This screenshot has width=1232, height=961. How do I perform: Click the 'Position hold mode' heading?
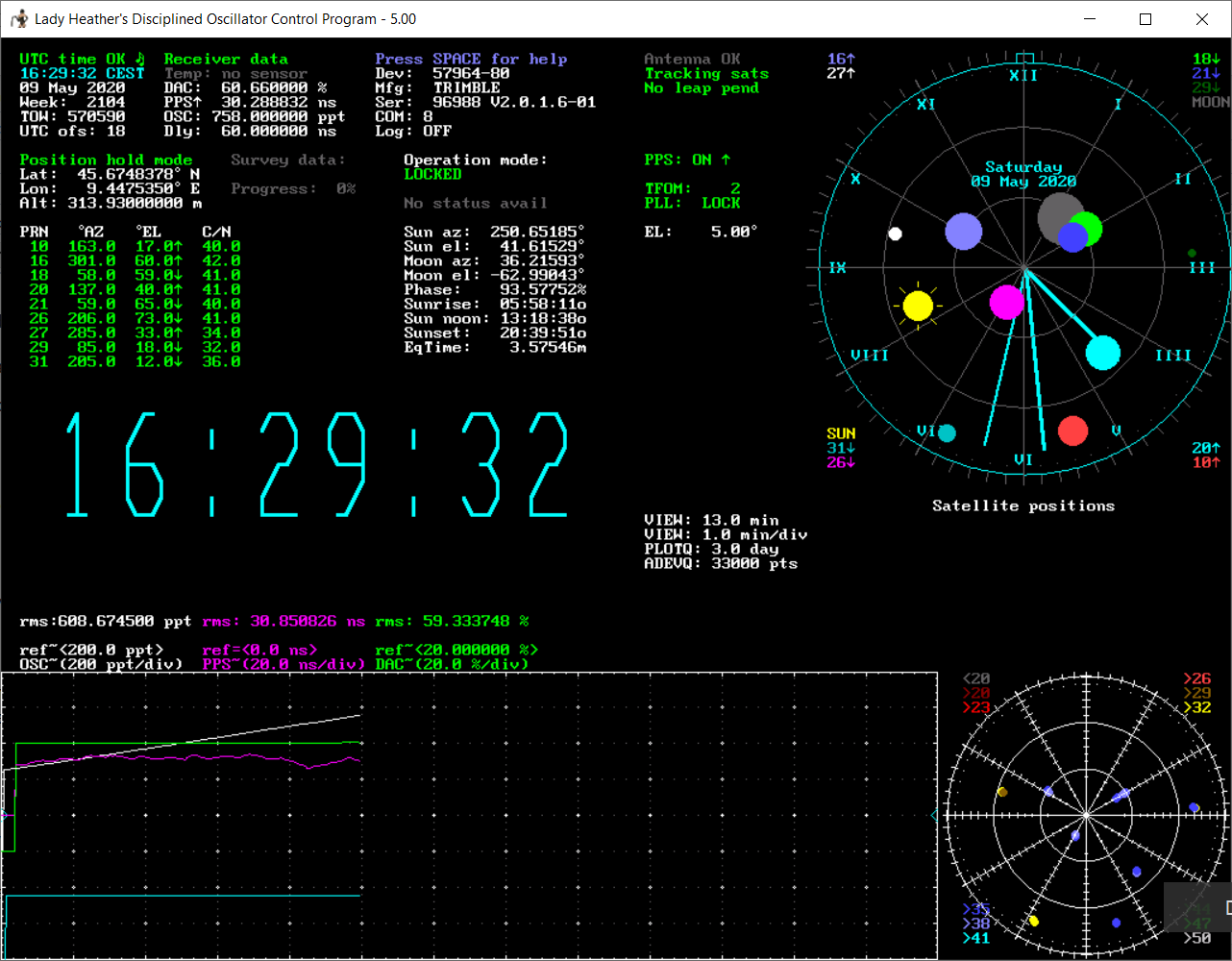pos(106,160)
